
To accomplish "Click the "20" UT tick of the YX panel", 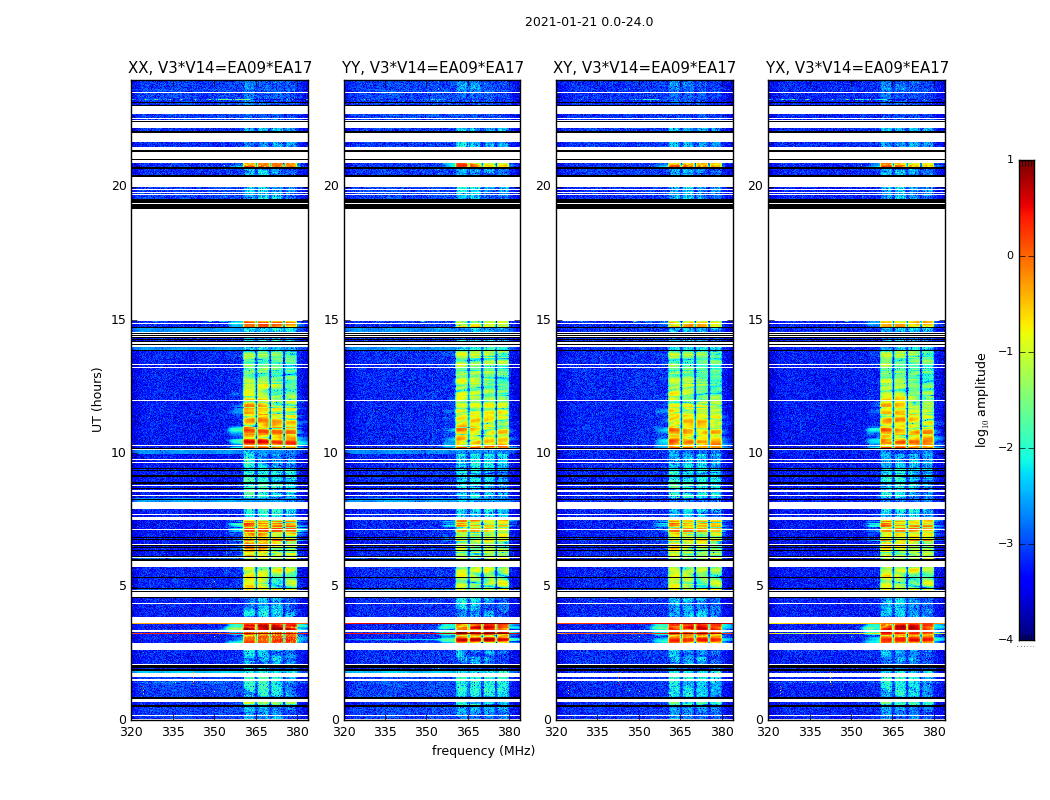I will tap(755, 185).
